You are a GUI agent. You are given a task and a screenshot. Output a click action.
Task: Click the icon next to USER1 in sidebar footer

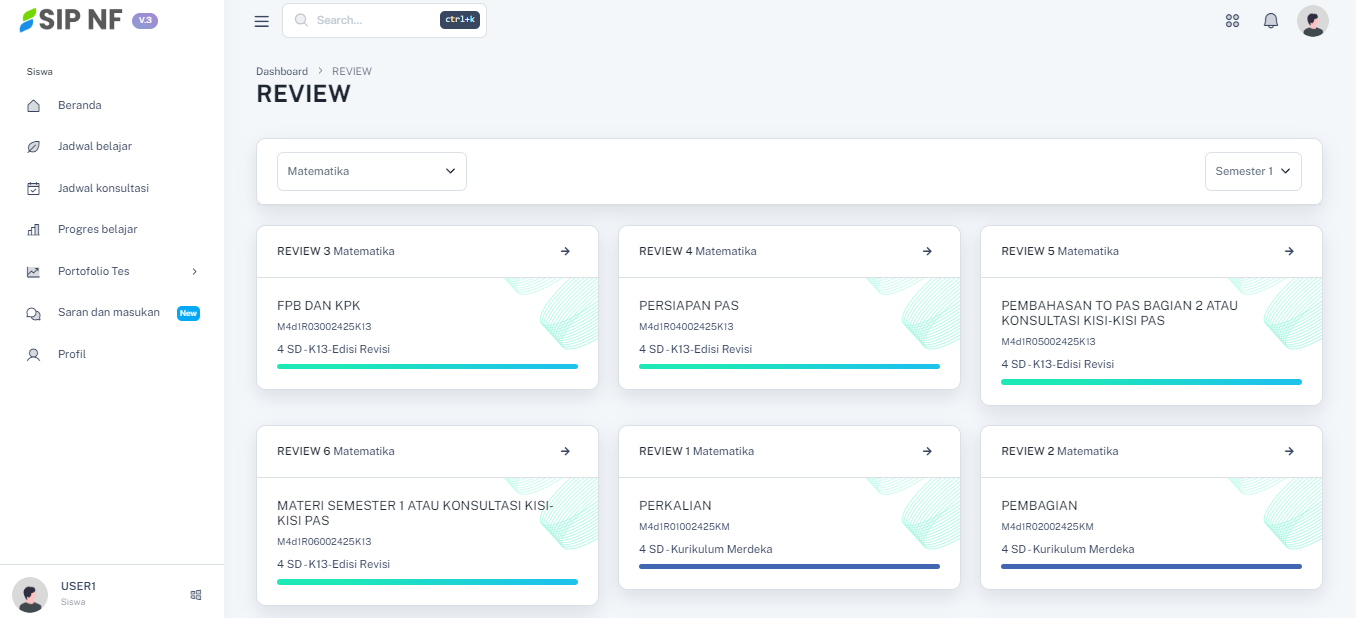pos(196,594)
